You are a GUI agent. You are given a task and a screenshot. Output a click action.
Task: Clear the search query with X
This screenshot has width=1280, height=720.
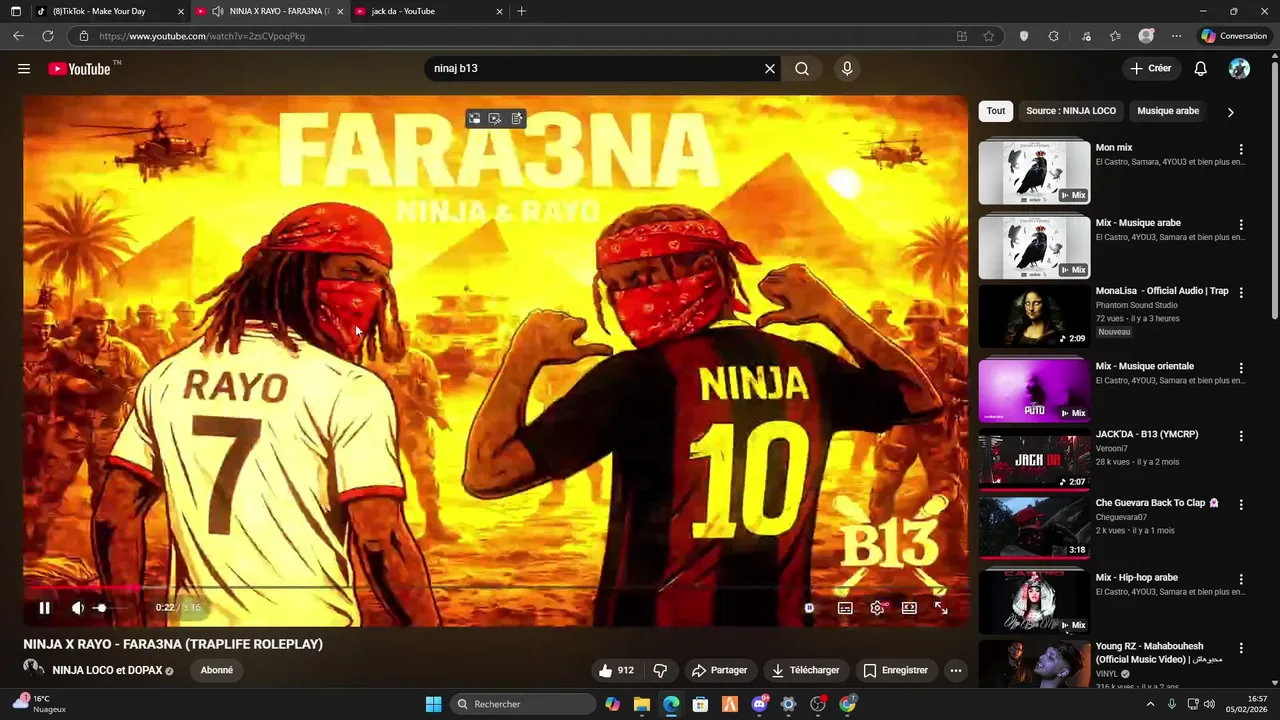click(770, 69)
